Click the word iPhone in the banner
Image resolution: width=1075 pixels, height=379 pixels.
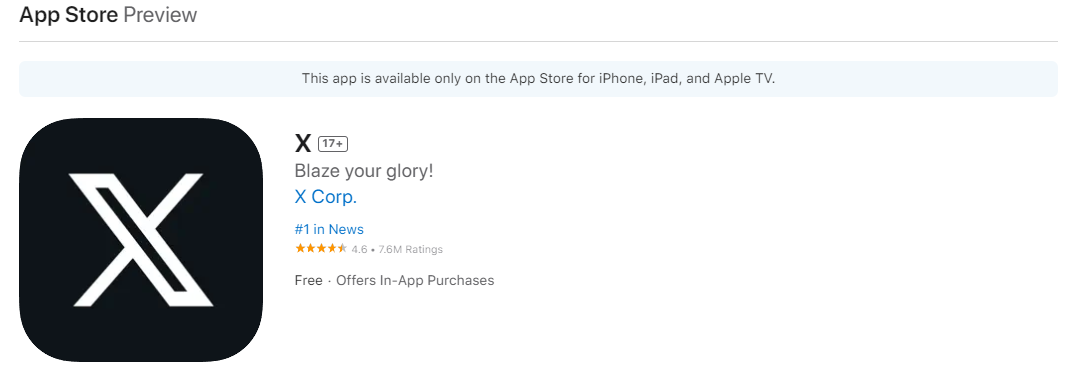622,79
